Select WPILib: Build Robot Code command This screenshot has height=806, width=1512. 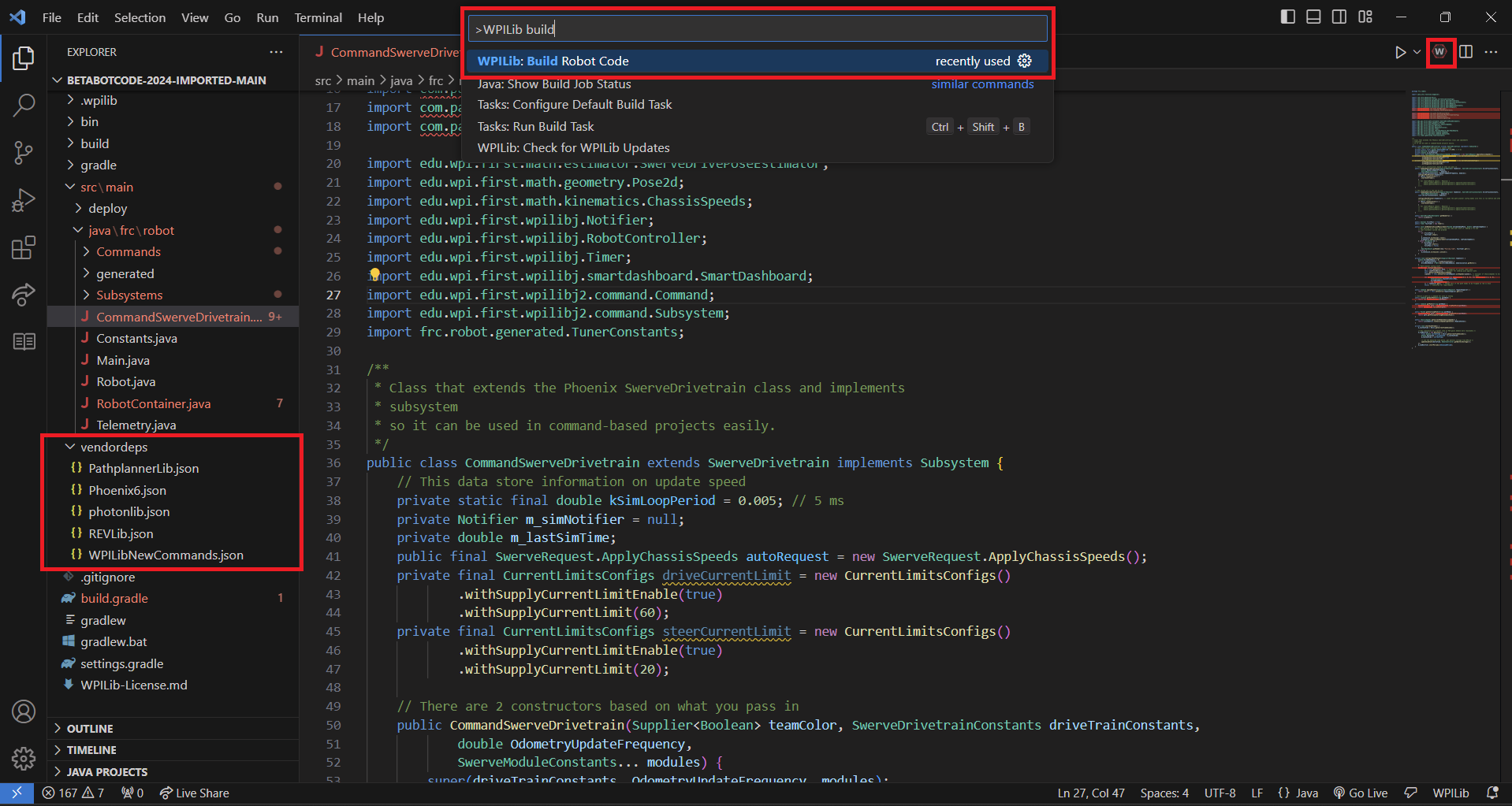point(758,61)
